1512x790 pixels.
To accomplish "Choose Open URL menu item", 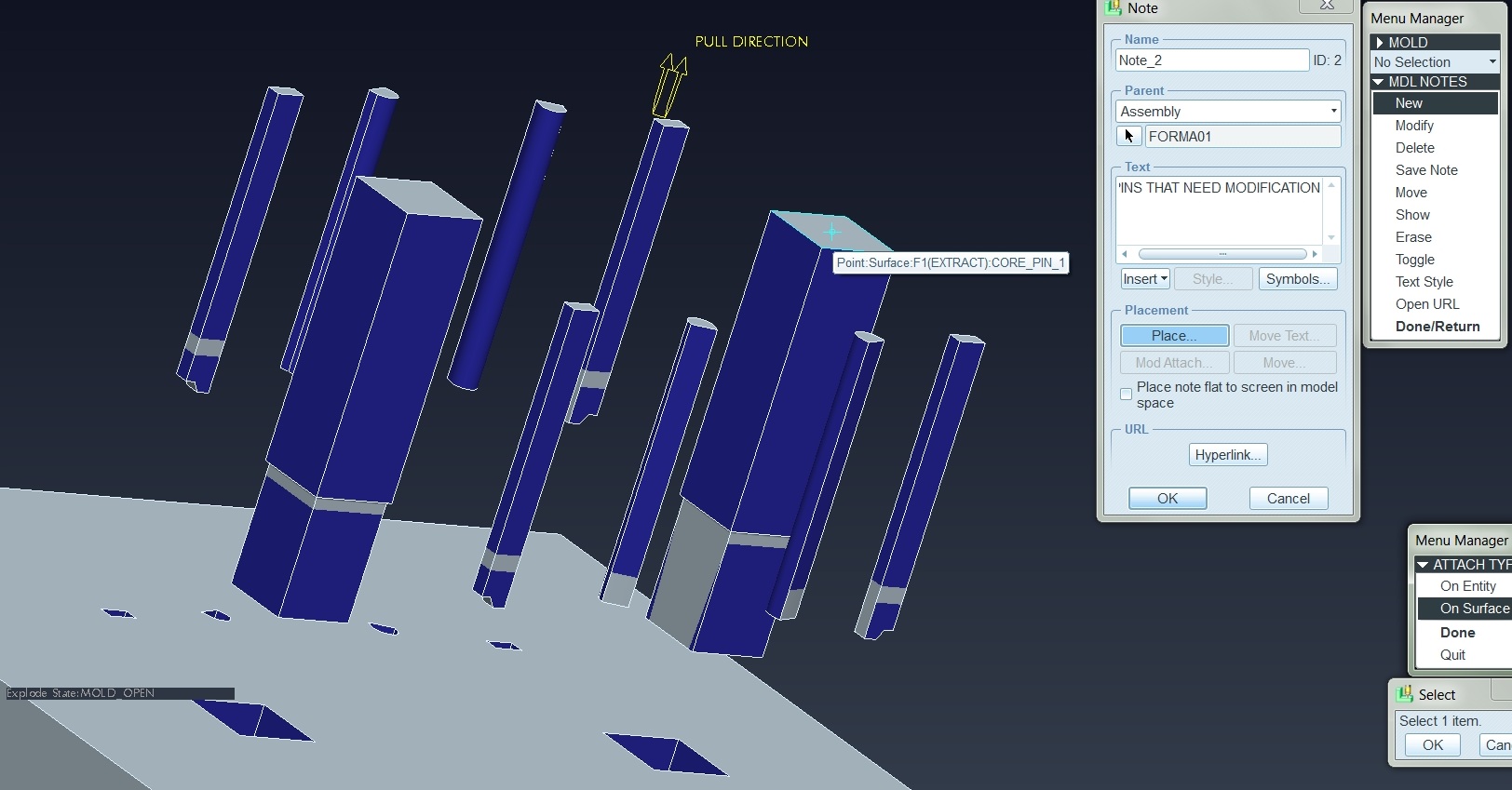I will (x=1427, y=304).
